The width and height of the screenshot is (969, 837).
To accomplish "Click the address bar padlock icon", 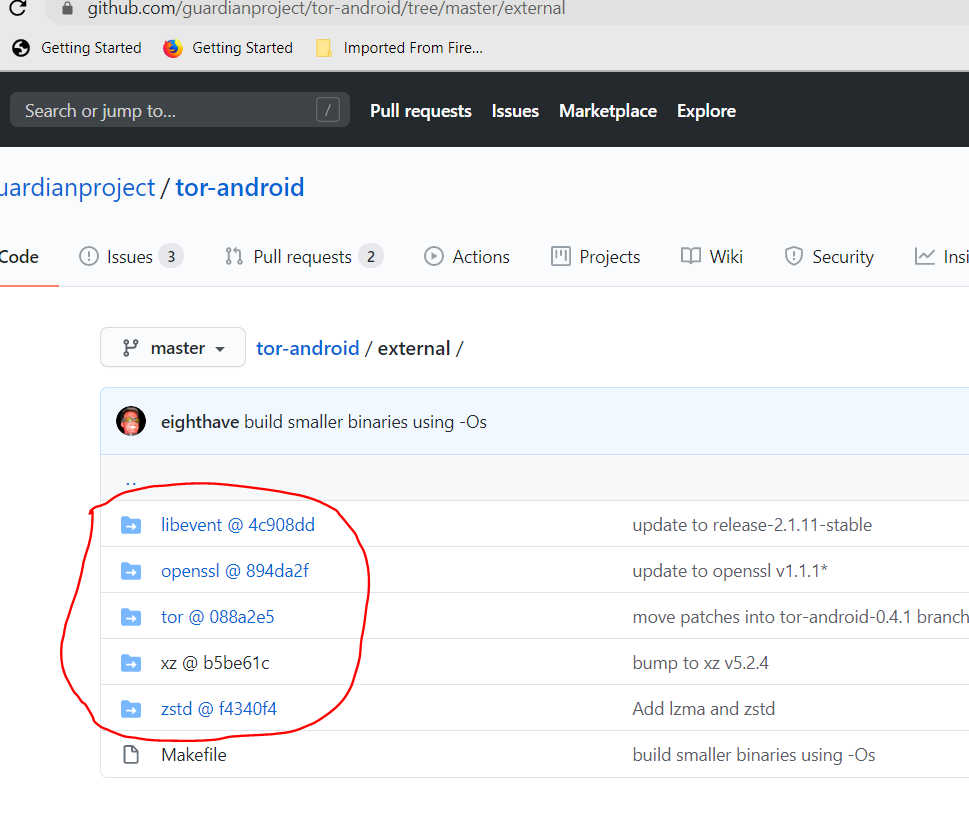I will [67, 8].
